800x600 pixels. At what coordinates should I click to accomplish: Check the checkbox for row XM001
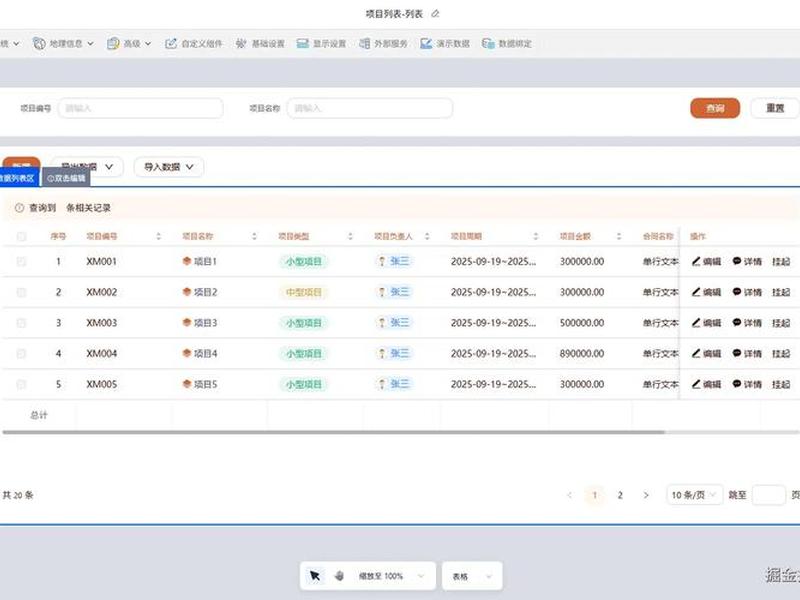[x=21, y=261]
